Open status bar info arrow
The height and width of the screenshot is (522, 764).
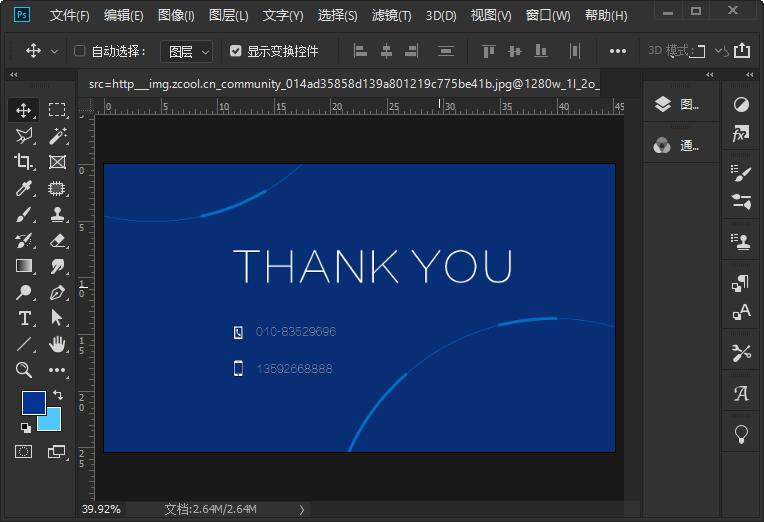[302, 510]
